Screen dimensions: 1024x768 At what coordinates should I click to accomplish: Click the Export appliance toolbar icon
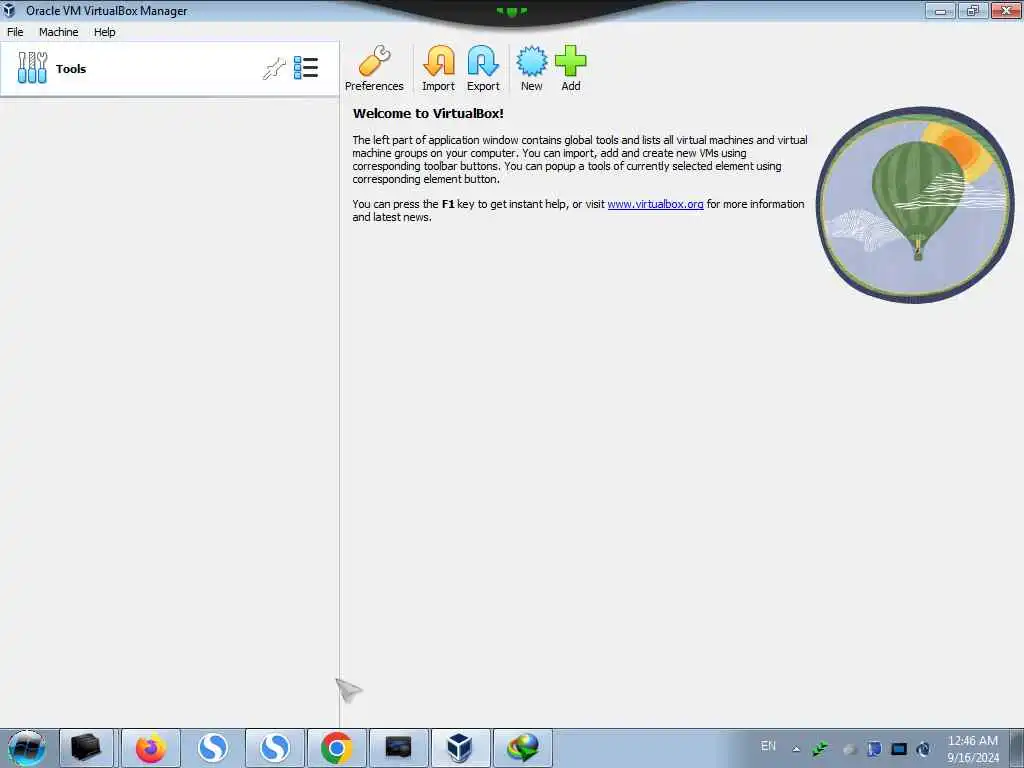click(483, 69)
